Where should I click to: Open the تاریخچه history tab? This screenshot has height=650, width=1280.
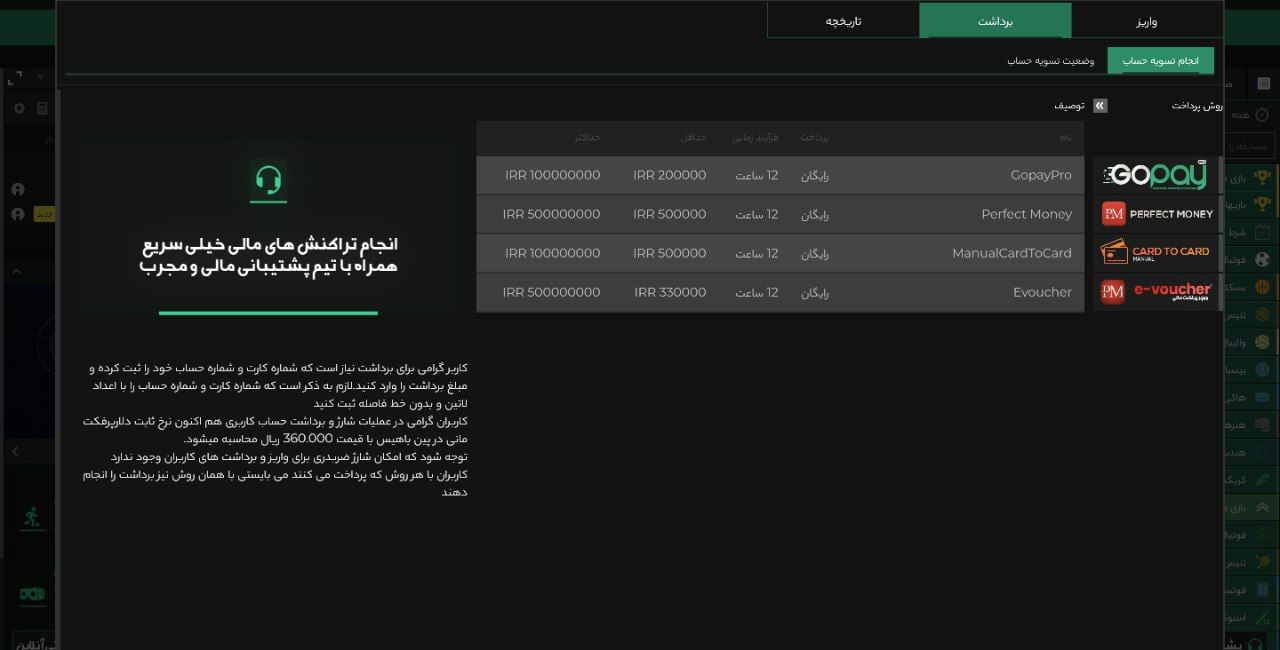coord(843,20)
